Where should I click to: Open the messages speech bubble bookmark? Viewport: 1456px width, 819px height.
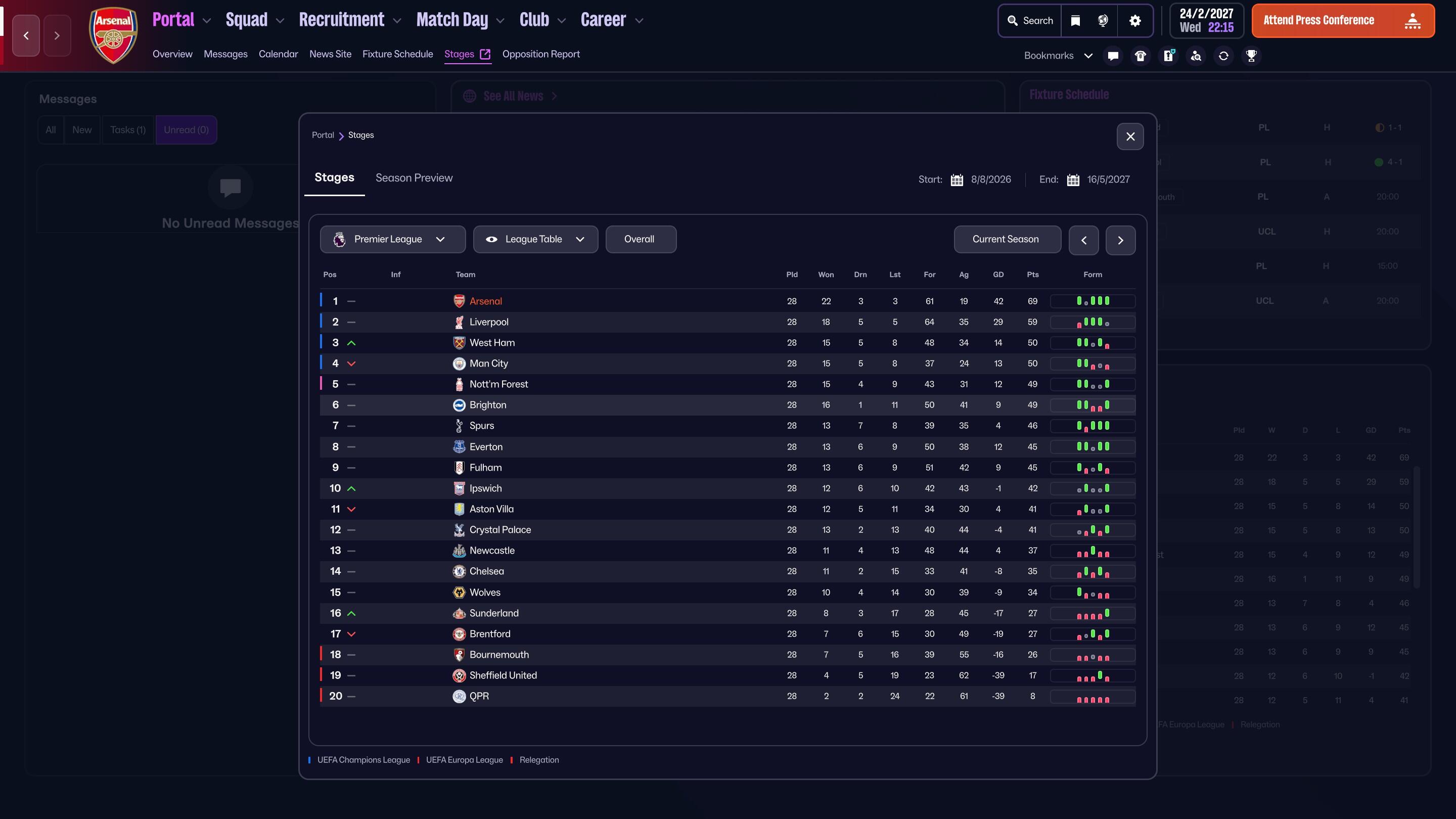point(1113,56)
